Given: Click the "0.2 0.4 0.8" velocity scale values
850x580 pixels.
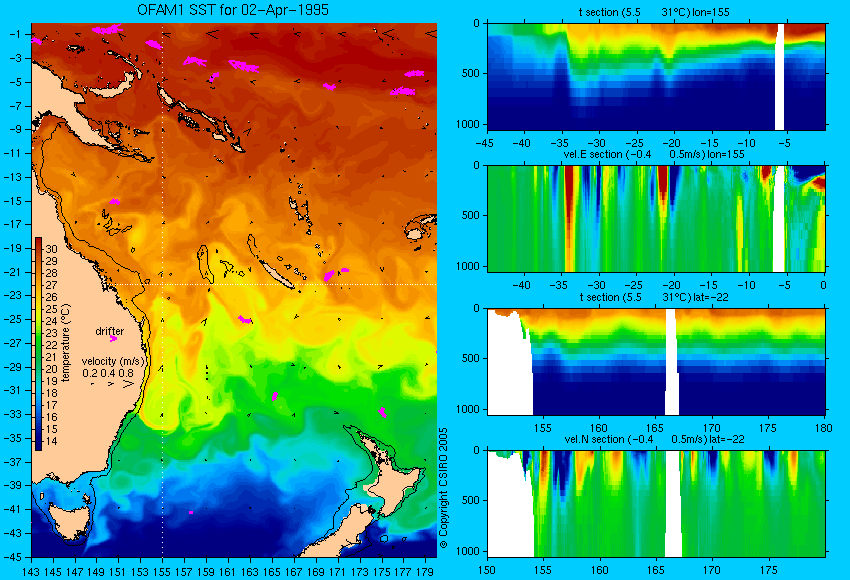Looking at the screenshot, I should click(x=108, y=373).
